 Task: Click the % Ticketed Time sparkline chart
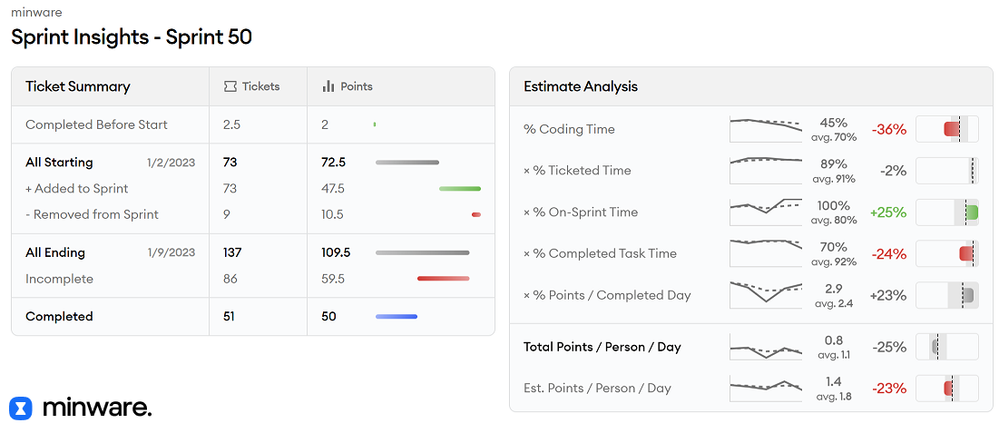tap(765, 170)
